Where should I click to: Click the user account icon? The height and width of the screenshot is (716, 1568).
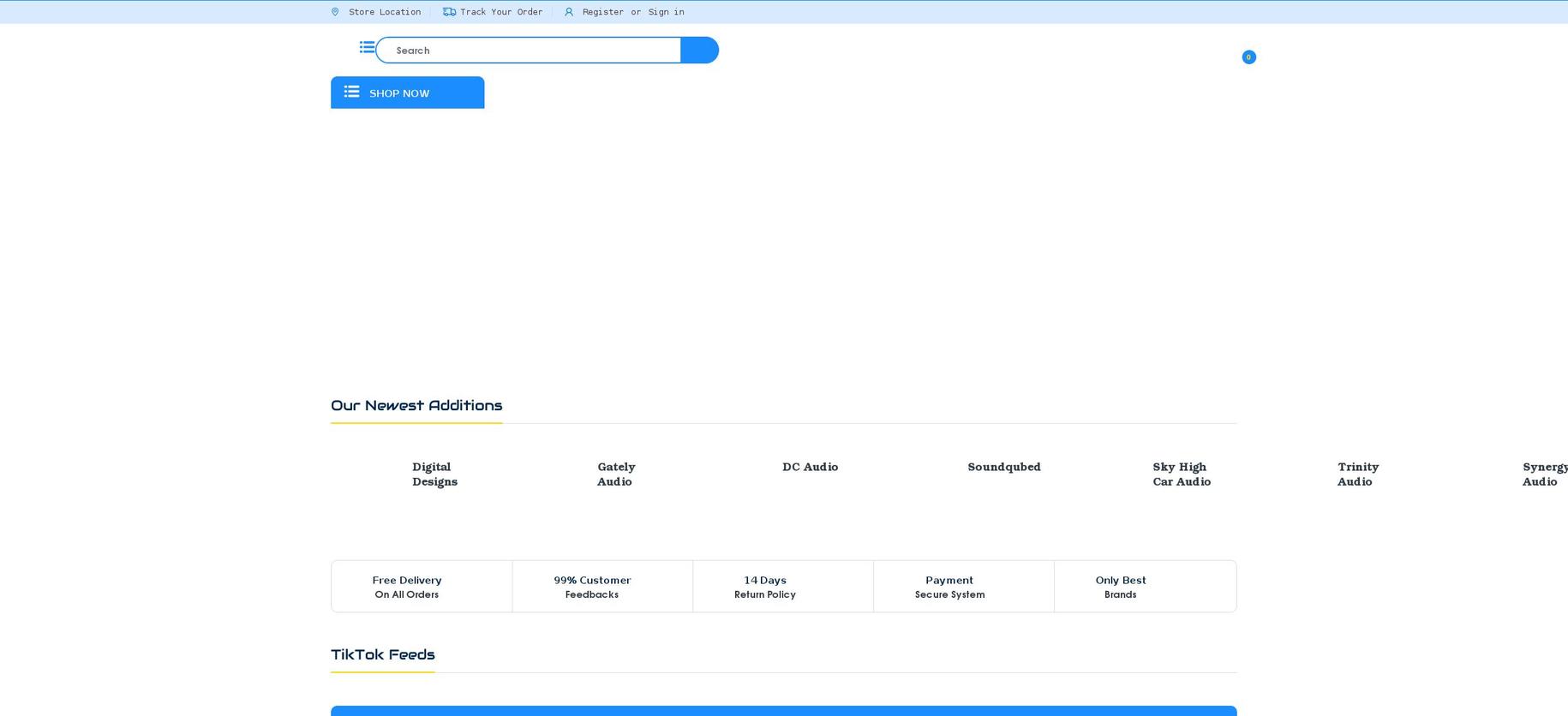tap(568, 12)
